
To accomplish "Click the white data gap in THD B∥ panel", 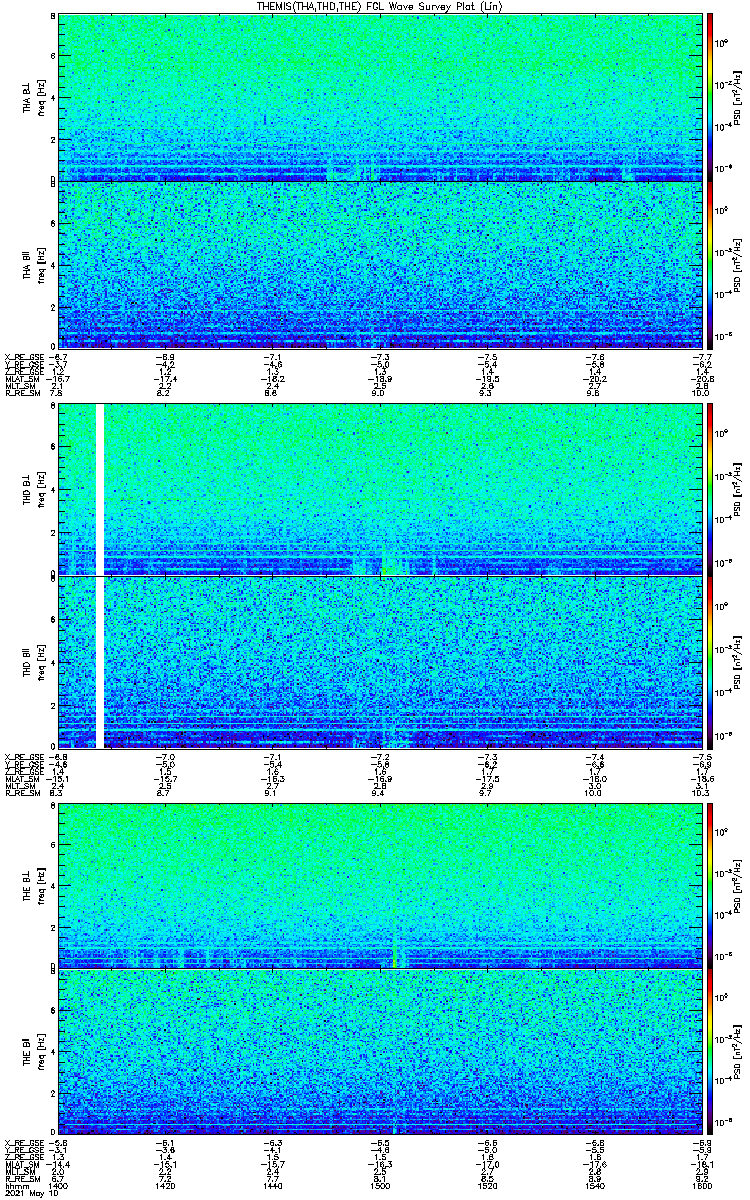I will click(x=100, y=662).
